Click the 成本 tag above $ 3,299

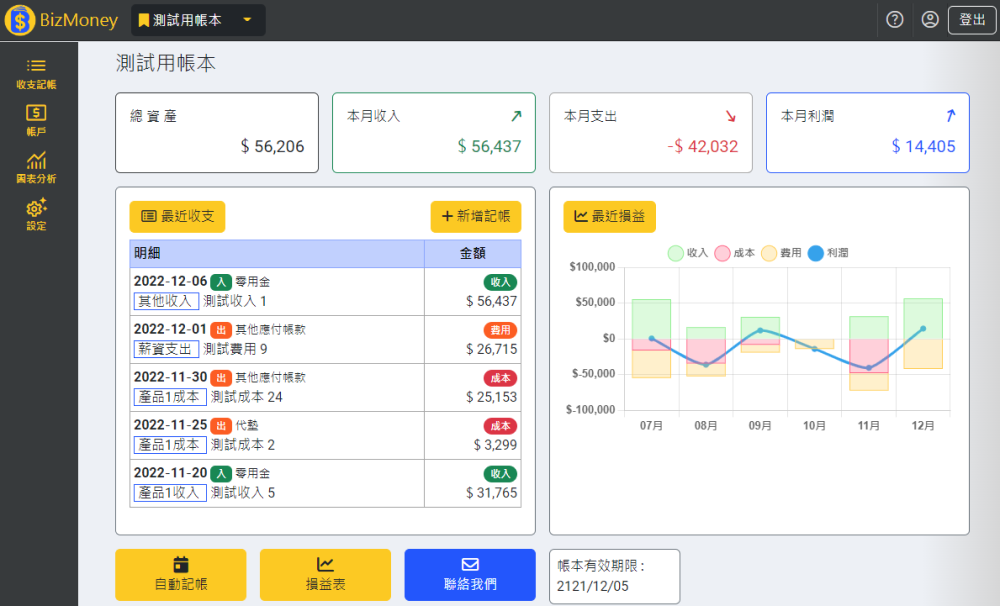[x=500, y=425]
